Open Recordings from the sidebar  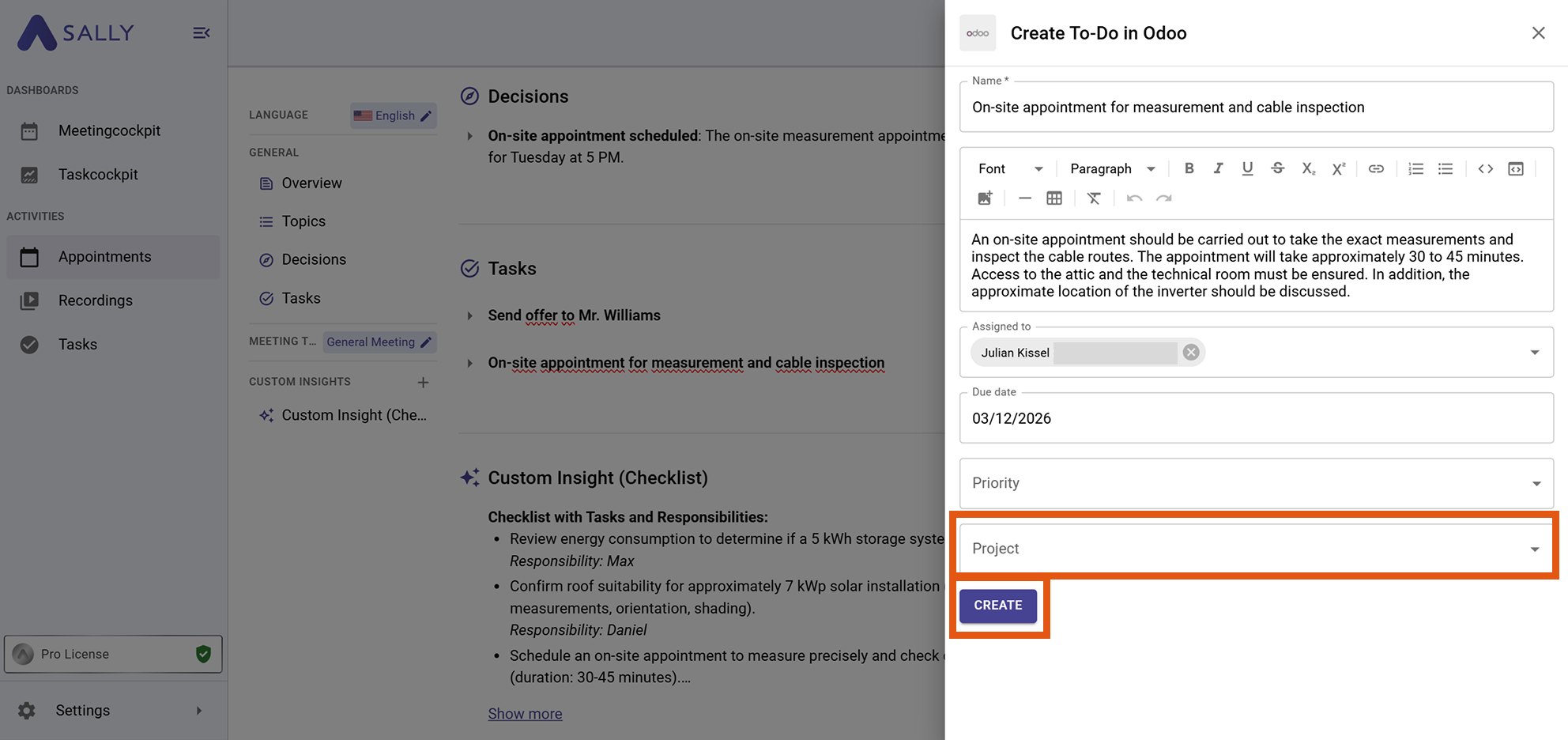[x=95, y=300]
